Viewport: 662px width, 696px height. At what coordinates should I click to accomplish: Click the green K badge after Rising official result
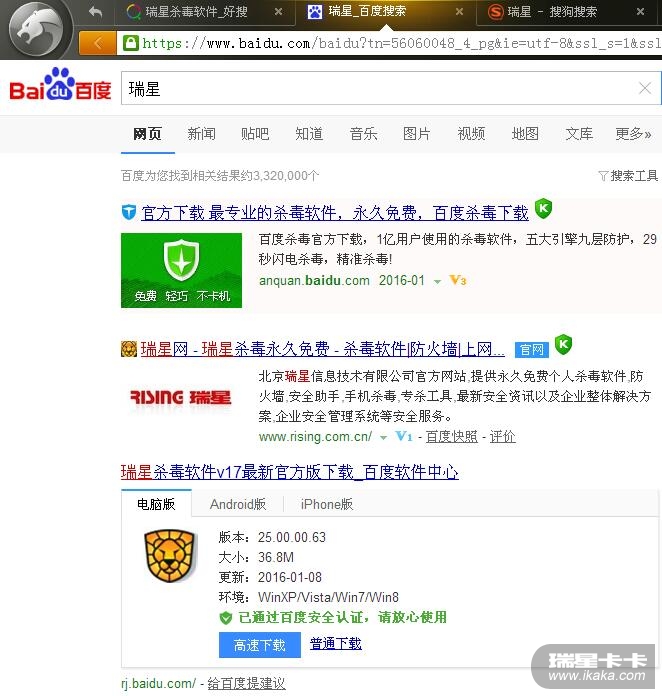tap(563, 344)
